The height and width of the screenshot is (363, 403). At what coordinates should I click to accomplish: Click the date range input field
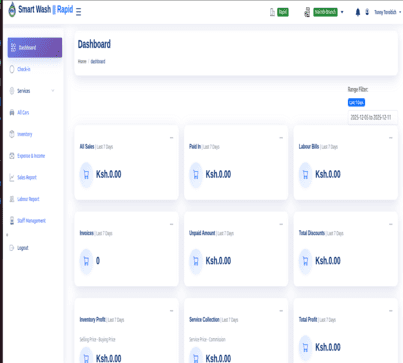[x=373, y=117]
